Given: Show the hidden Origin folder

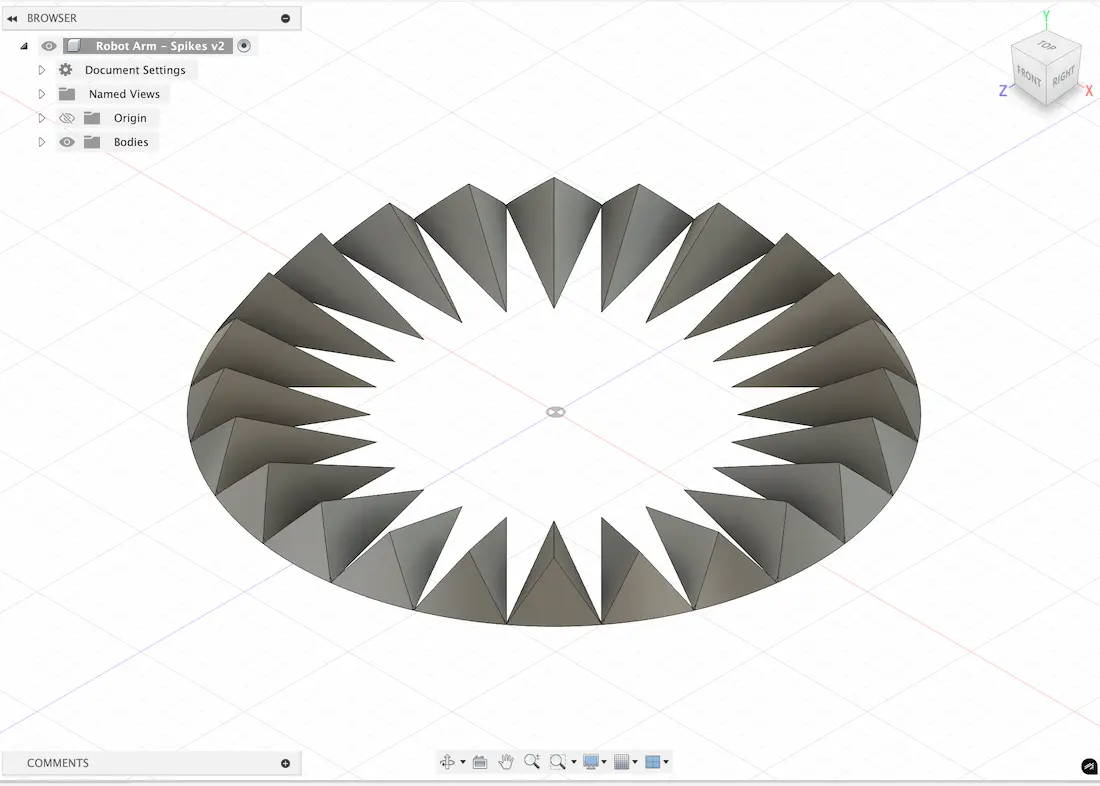Looking at the screenshot, I should point(67,118).
